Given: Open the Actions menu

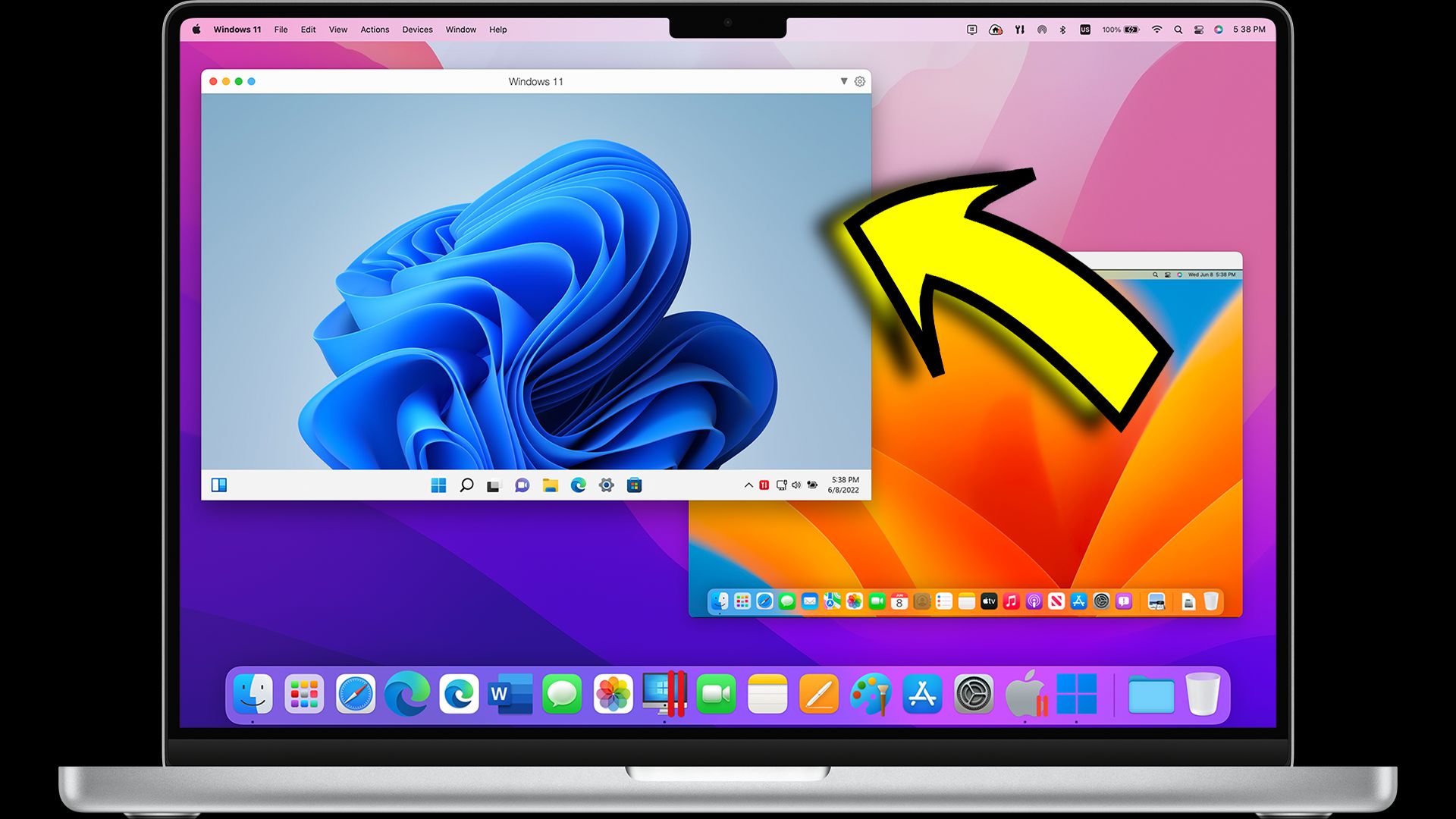Looking at the screenshot, I should (375, 30).
